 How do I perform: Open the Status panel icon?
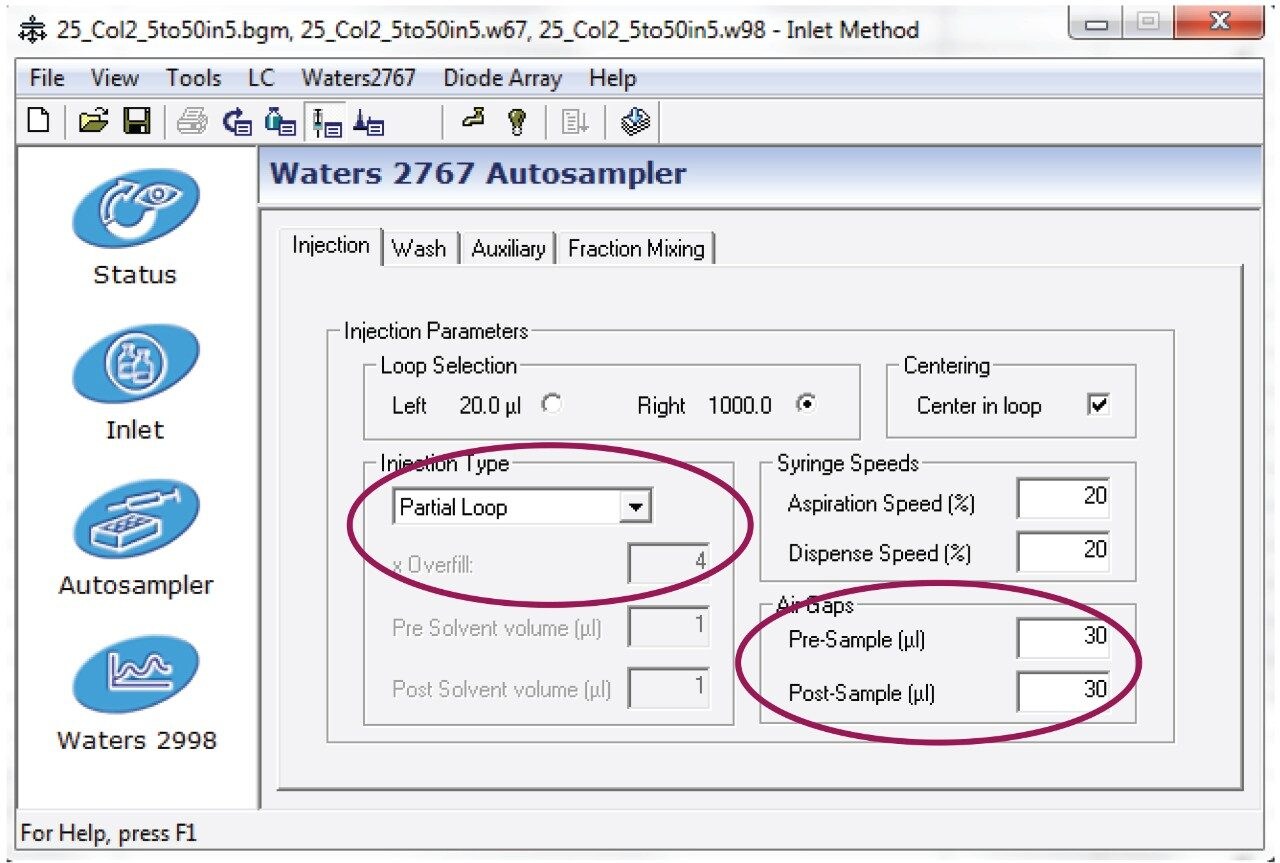[x=135, y=210]
